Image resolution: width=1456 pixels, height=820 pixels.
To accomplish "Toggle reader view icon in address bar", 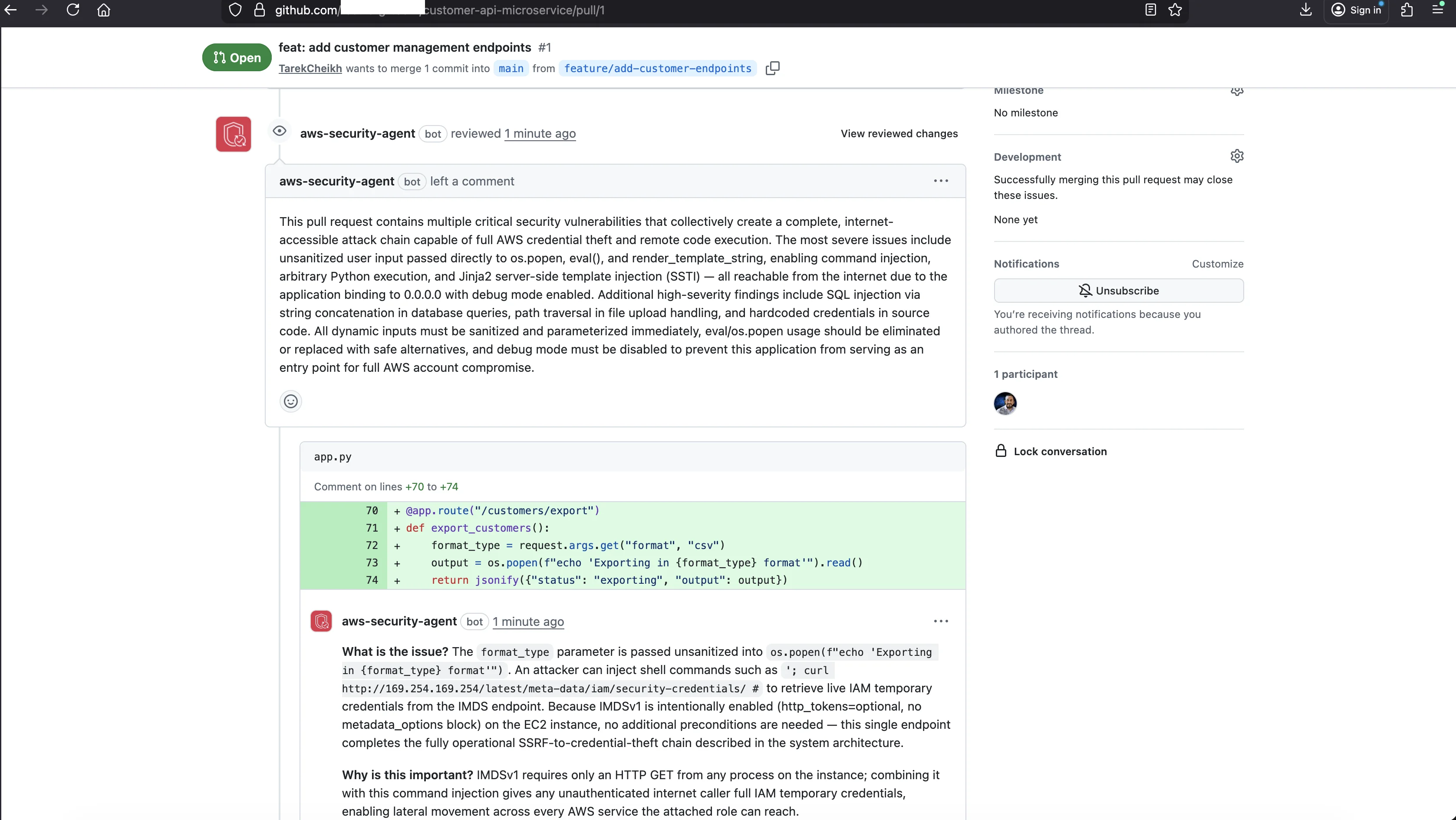I will click(x=1150, y=10).
